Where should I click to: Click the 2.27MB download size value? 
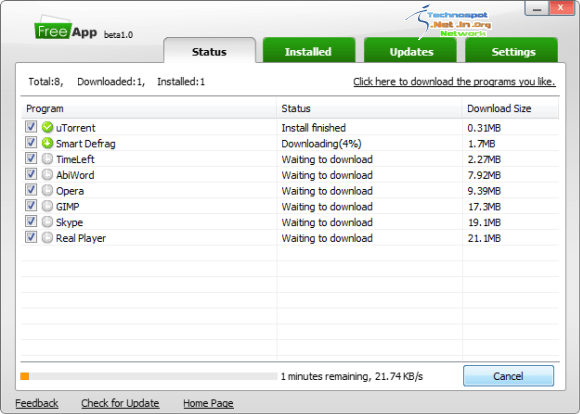coord(484,159)
